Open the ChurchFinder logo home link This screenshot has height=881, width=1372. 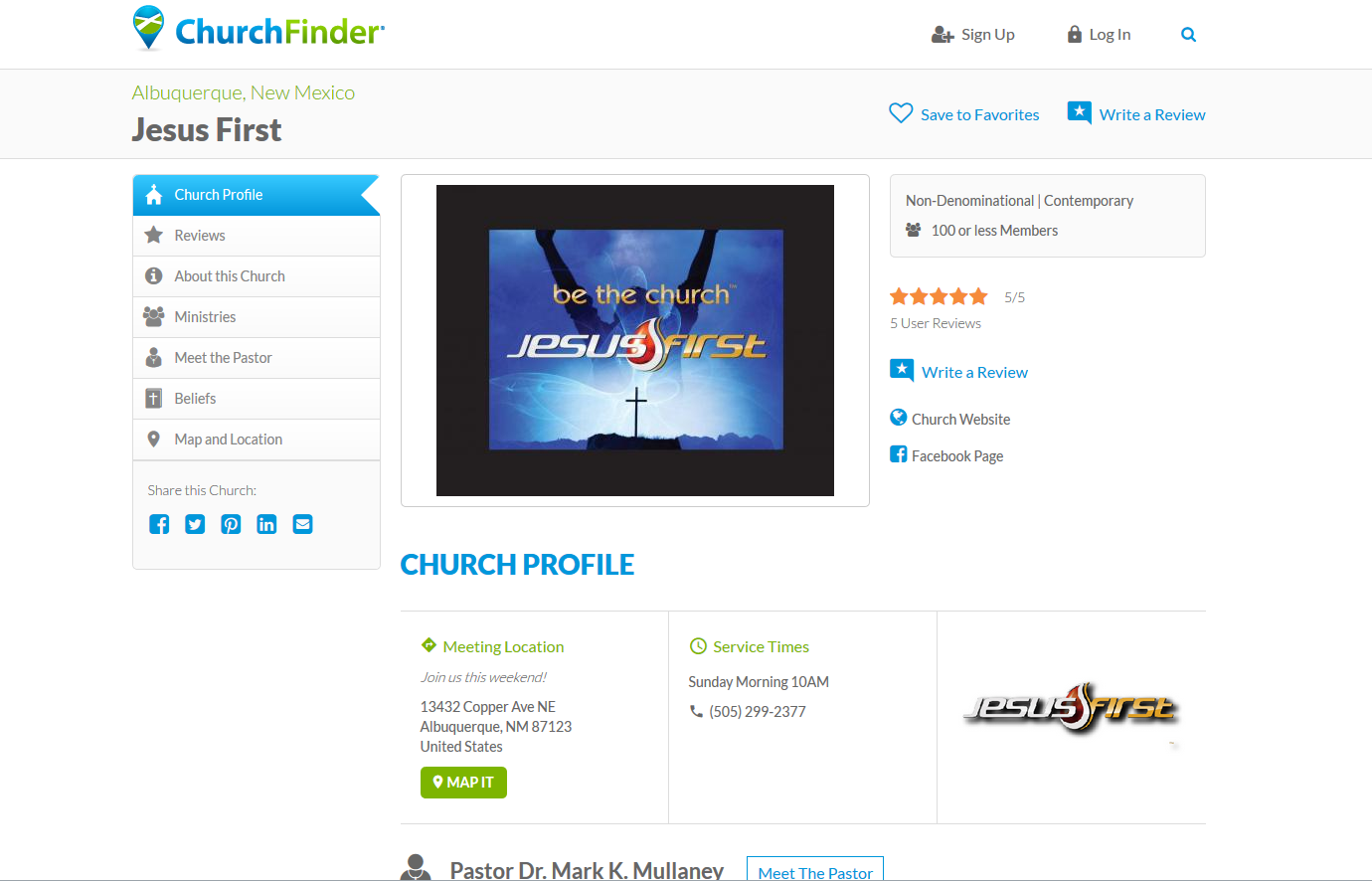[258, 30]
